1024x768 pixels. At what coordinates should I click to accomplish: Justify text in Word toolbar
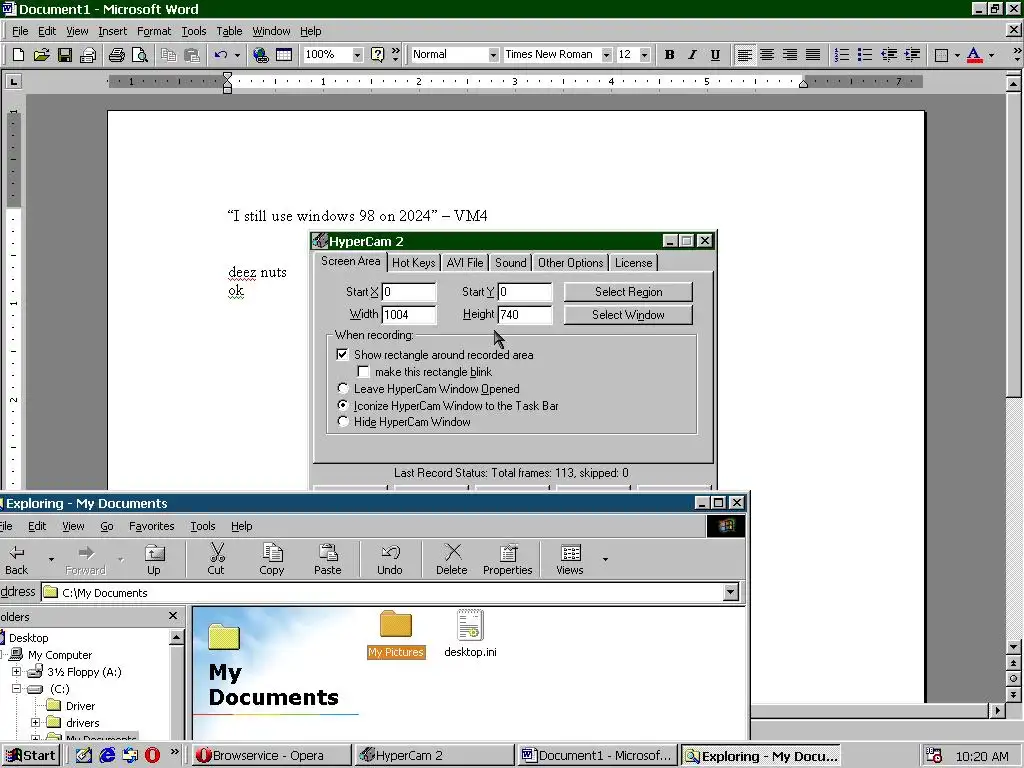812,55
